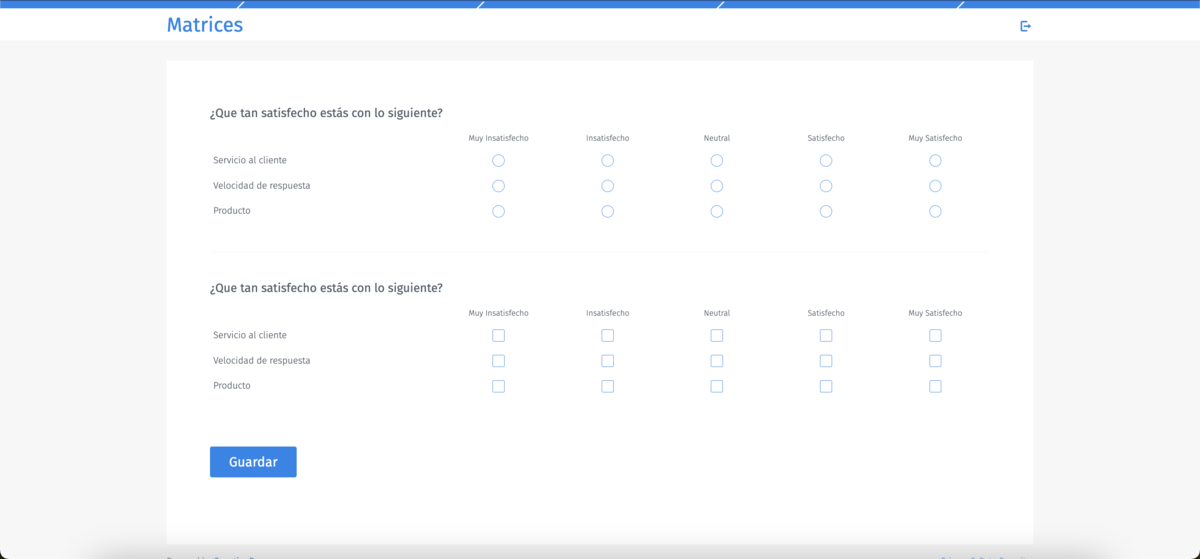Choose Insatisfecho radio for Velocidad de respuesta
Viewport: 1200px width, 559px height.
tap(607, 186)
